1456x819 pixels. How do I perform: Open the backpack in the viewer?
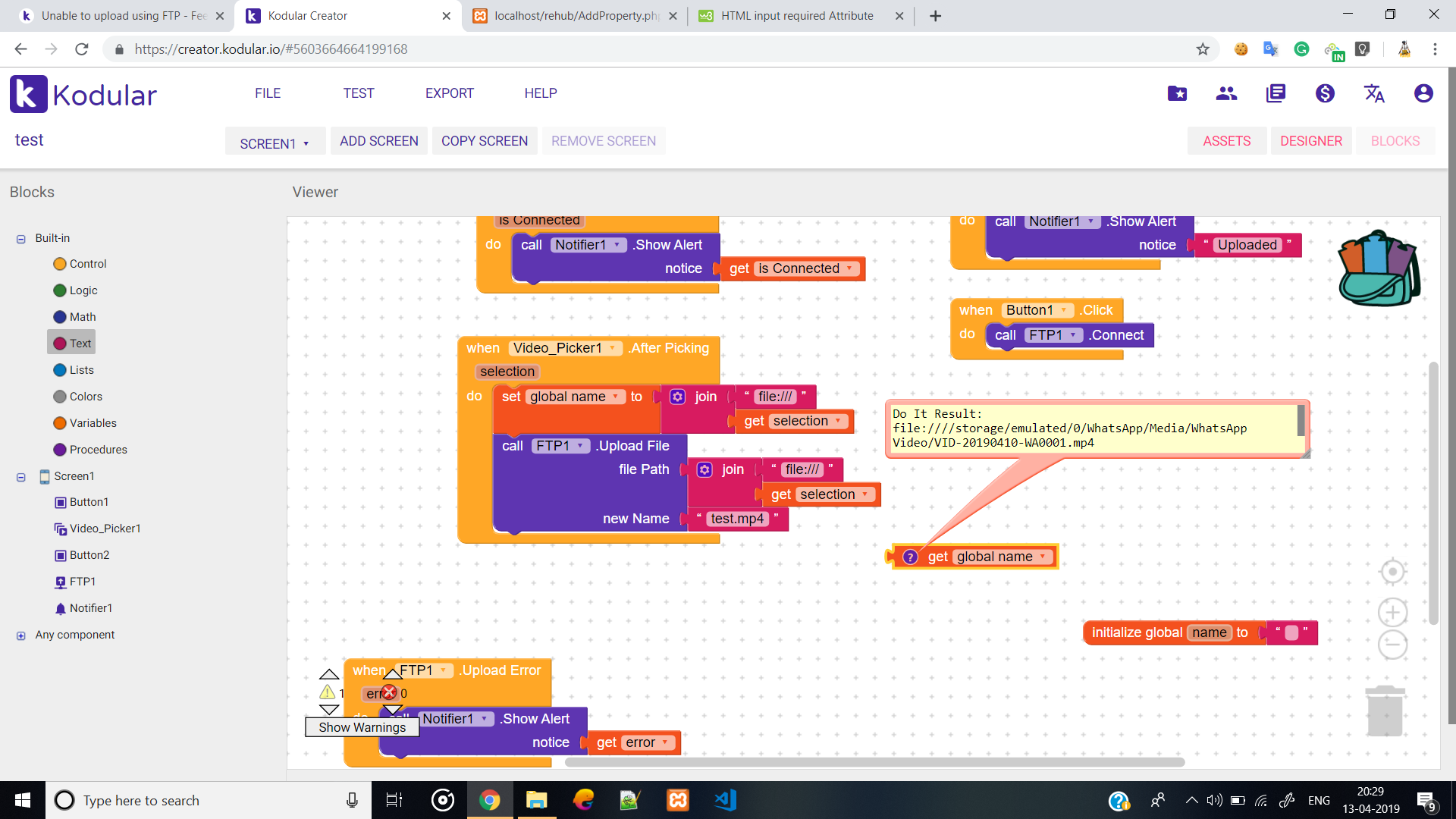pyautogui.click(x=1379, y=268)
